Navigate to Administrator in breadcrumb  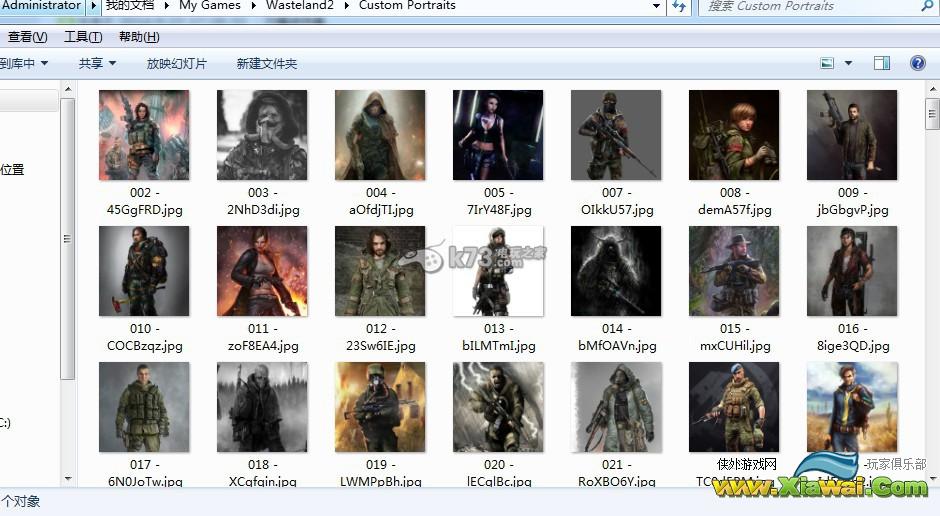click(x=41, y=5)
